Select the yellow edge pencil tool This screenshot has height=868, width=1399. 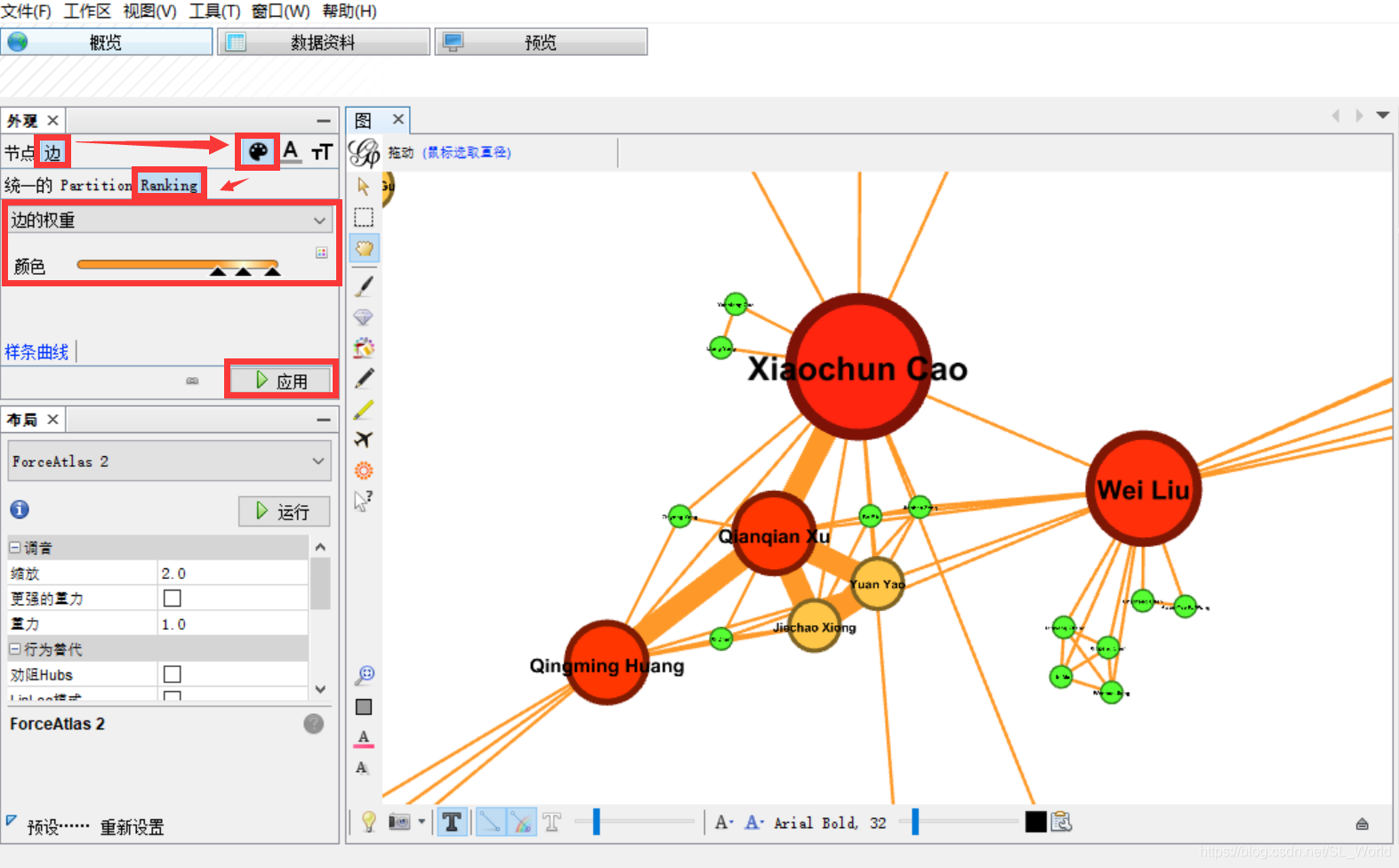364,409
